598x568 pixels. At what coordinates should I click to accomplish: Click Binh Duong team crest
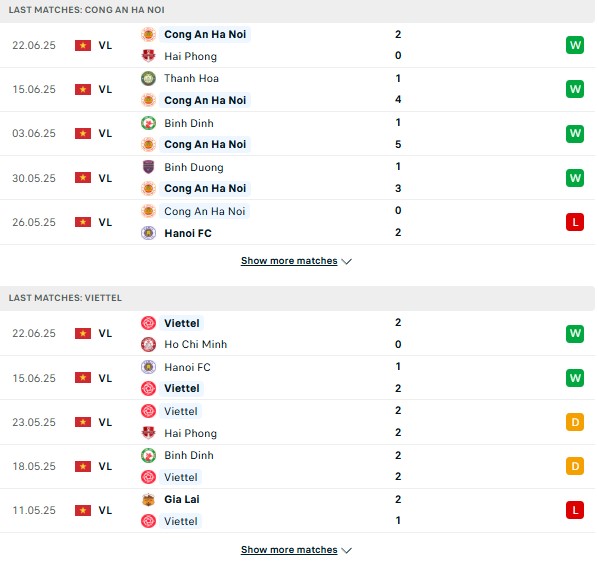[x=148, y=167]
